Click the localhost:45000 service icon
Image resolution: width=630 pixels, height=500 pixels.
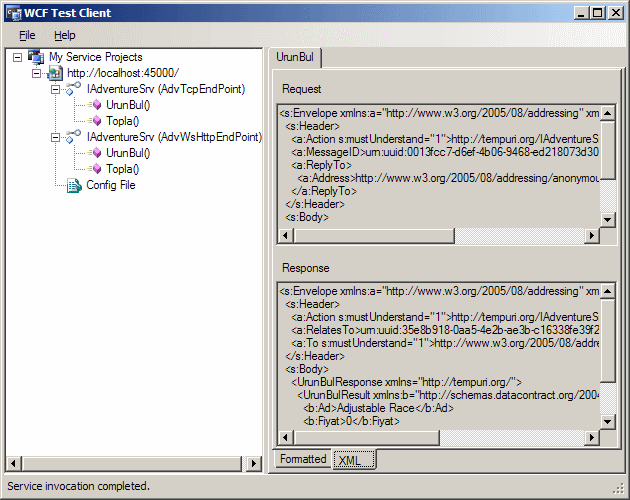[x=55, y=73]
